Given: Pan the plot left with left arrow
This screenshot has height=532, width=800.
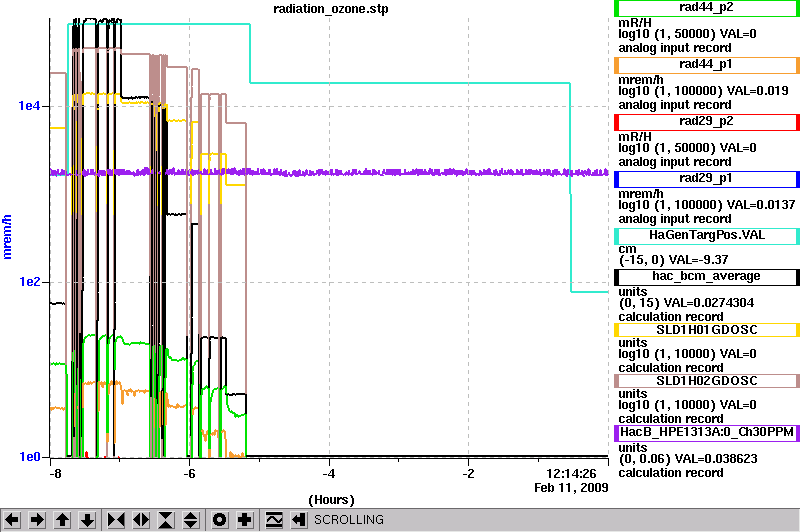Looking at the screenshot, I should pyautogui.click(x=12, y=520).
